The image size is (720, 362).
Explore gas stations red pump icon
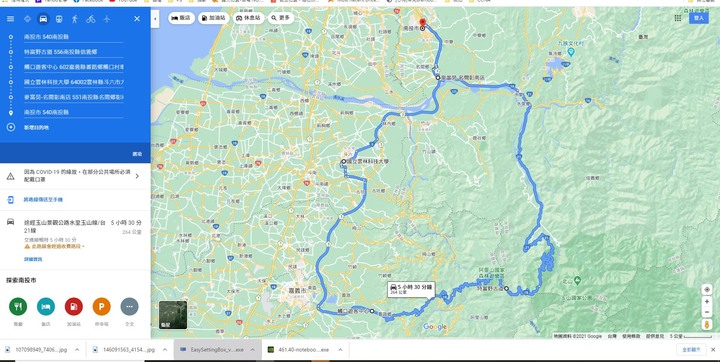(73, 306)
